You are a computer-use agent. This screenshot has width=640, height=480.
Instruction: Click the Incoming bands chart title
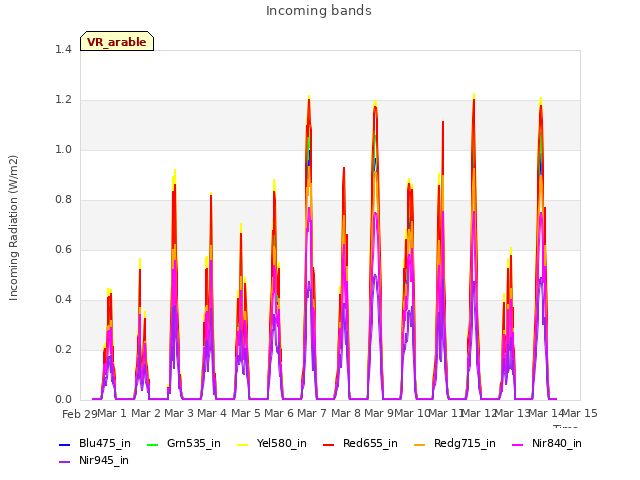coord(319,11)
